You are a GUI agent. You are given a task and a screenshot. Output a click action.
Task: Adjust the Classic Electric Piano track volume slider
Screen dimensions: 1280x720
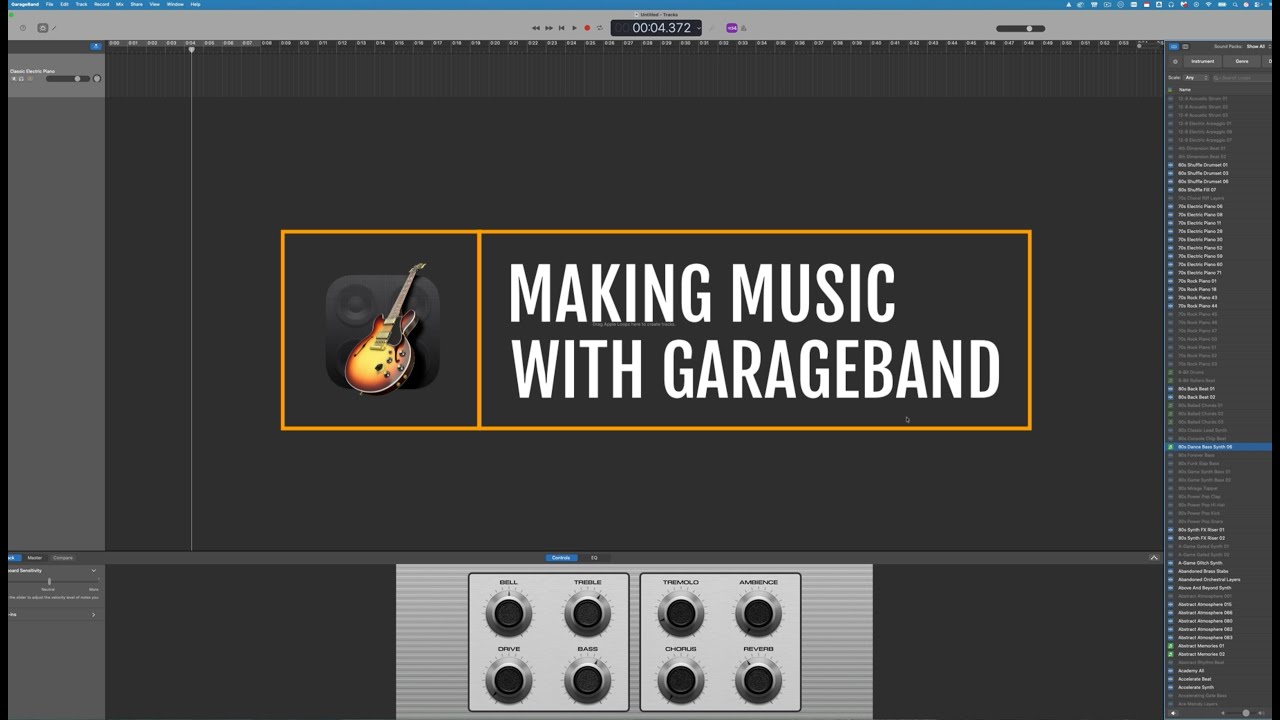coord(67,79)
